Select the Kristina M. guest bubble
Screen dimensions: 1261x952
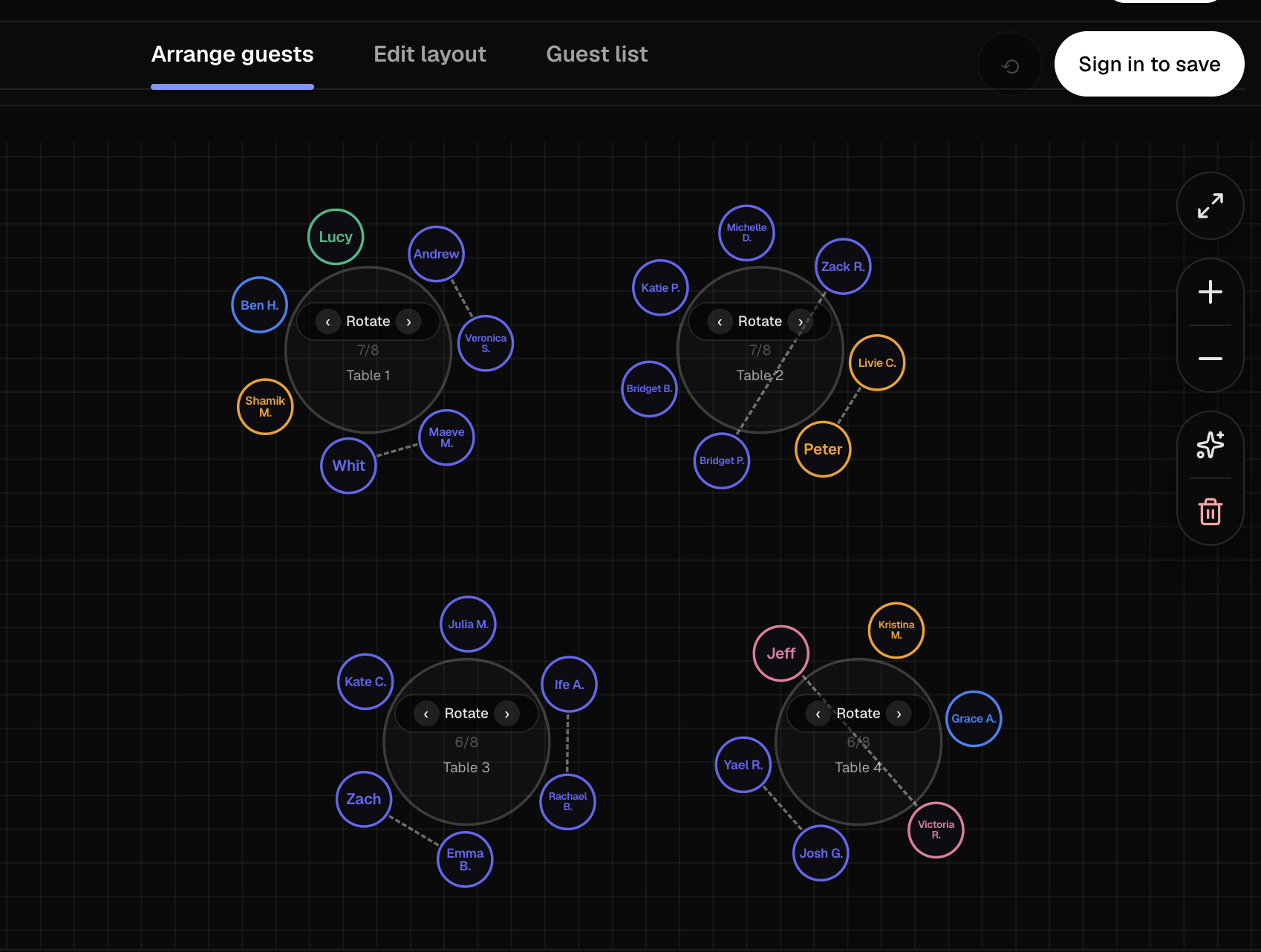(896, 630)
